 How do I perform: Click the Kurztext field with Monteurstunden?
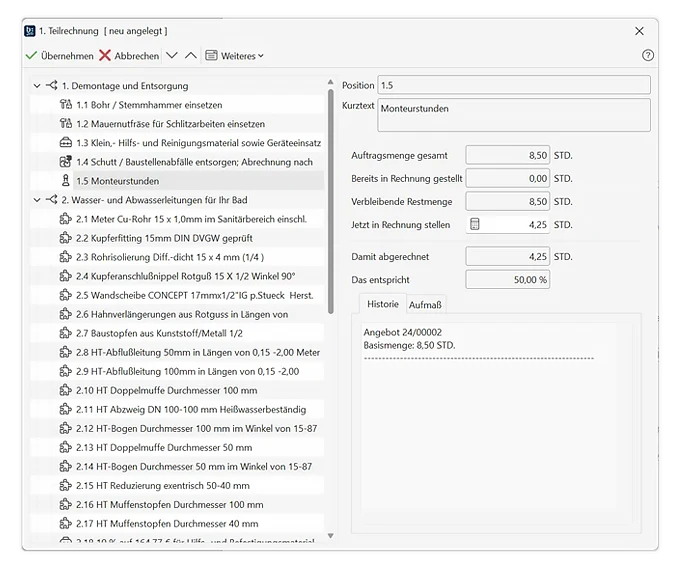click(514, 115)
